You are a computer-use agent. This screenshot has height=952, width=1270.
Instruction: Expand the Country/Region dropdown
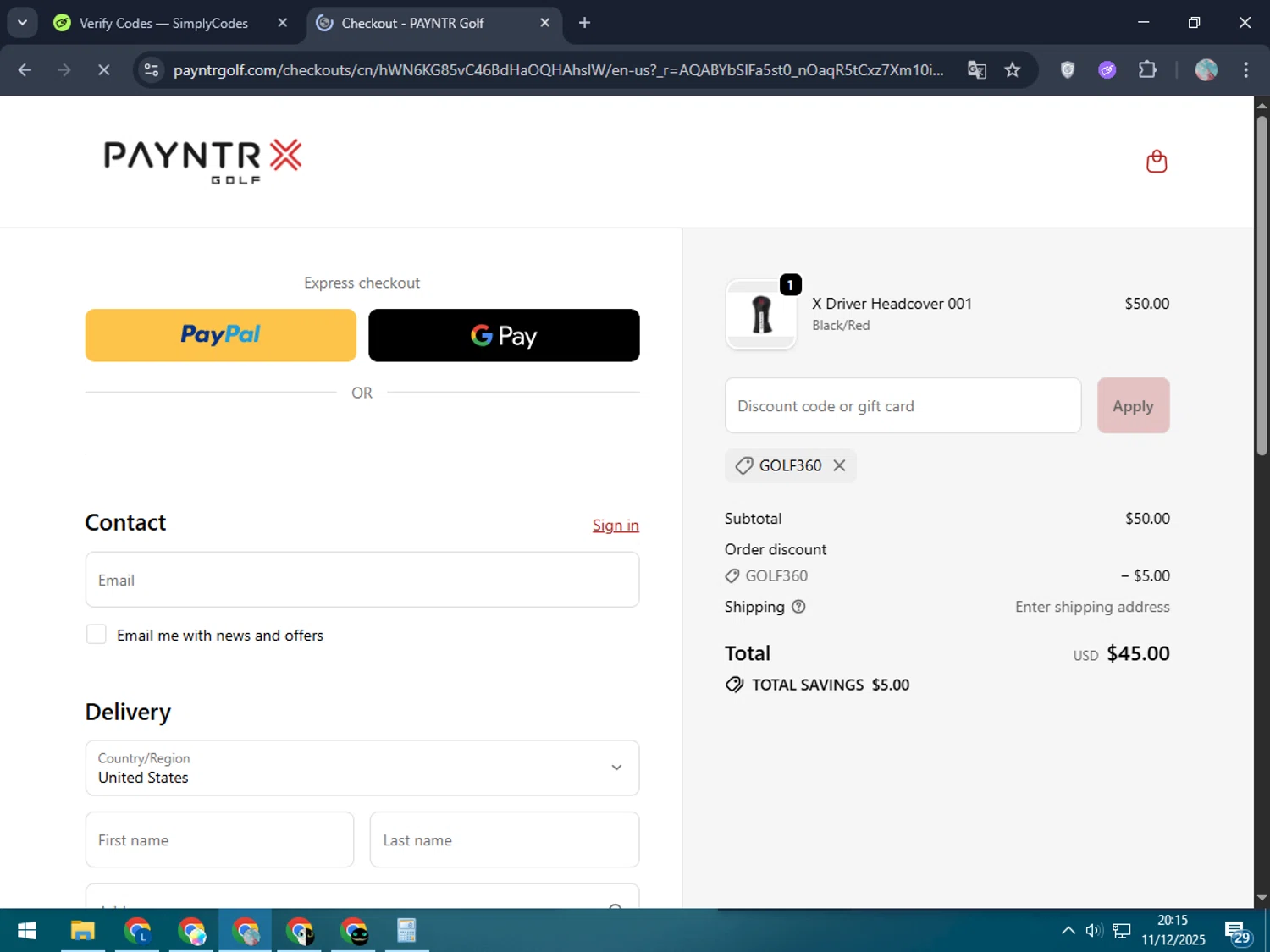(x=362, y=768)
